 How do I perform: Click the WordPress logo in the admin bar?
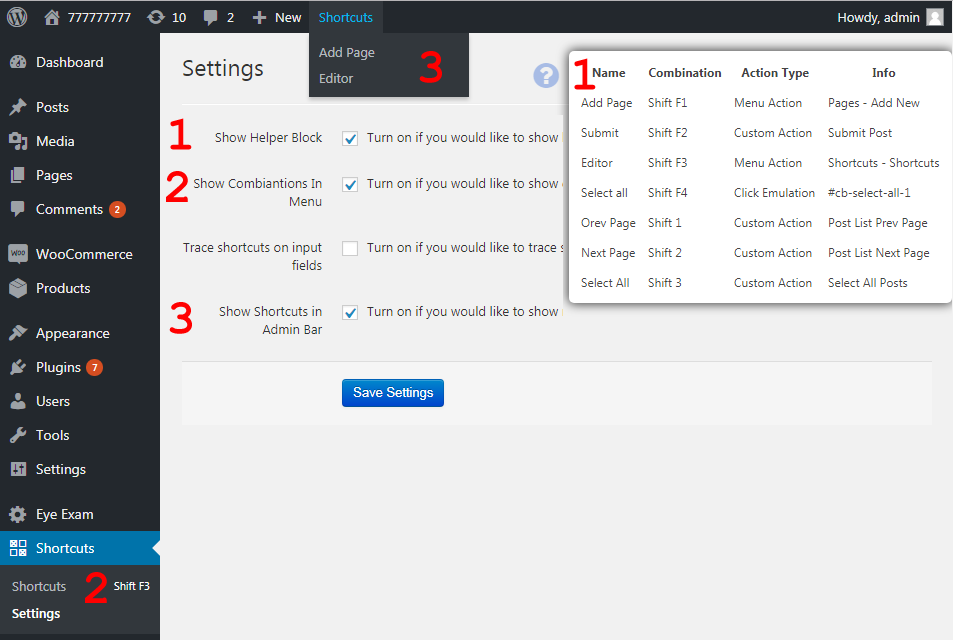15,16
